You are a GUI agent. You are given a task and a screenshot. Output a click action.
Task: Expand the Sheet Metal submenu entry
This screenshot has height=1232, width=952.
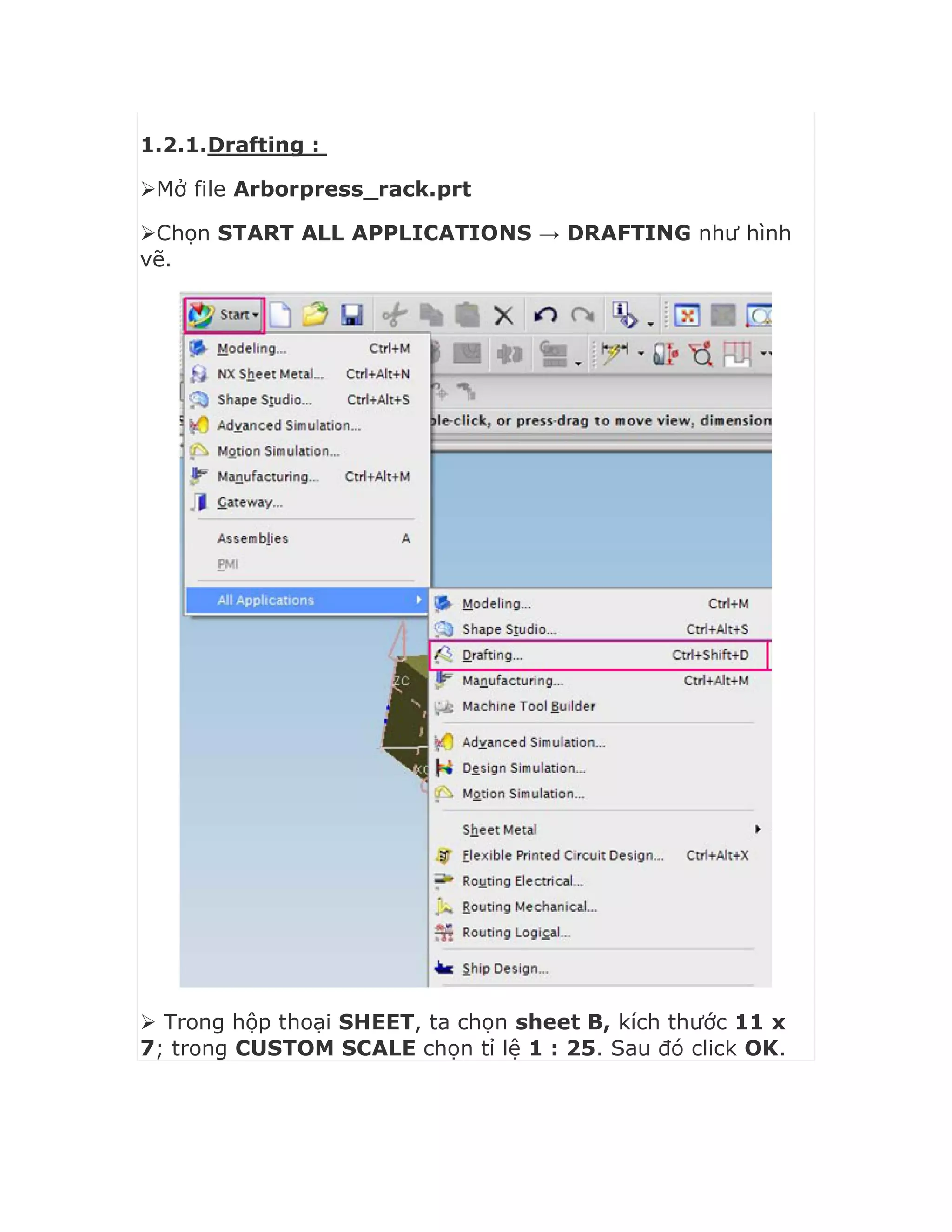[x=600, y=830]
